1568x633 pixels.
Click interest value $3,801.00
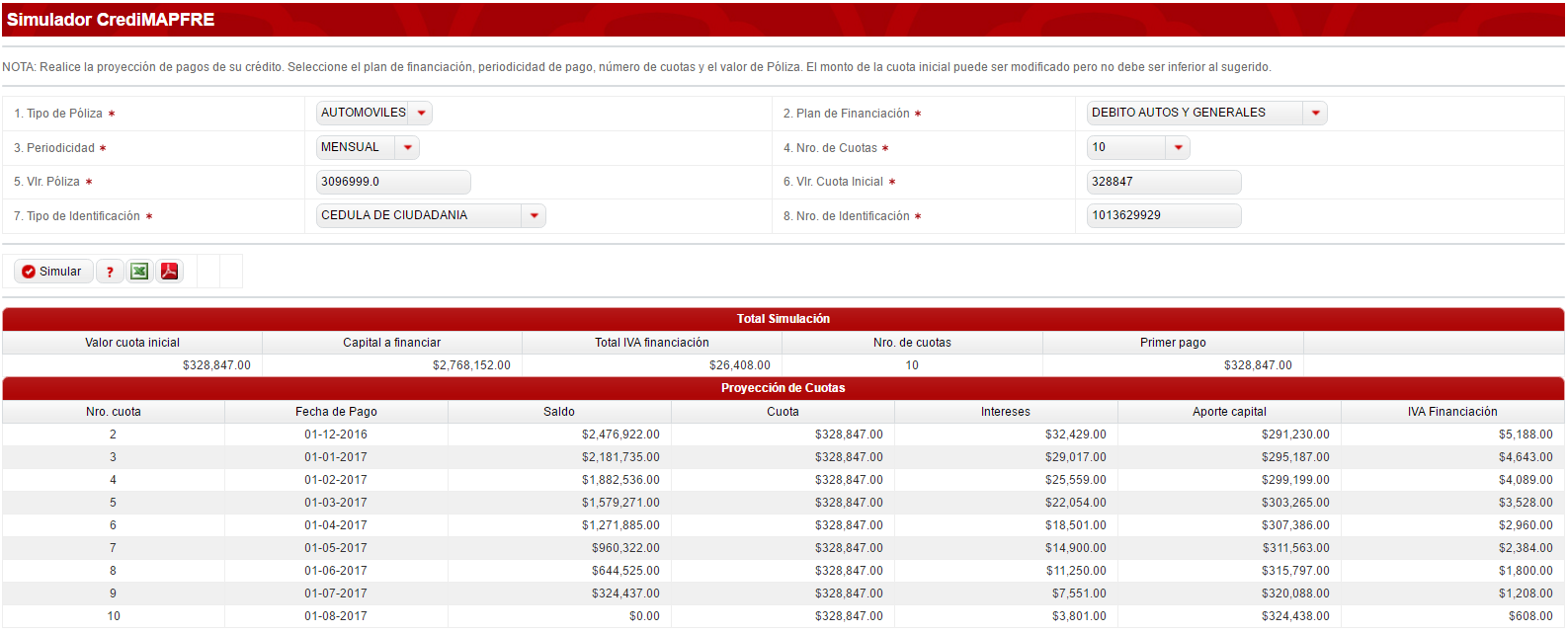pyautogui.click(x=1079, y=616)
